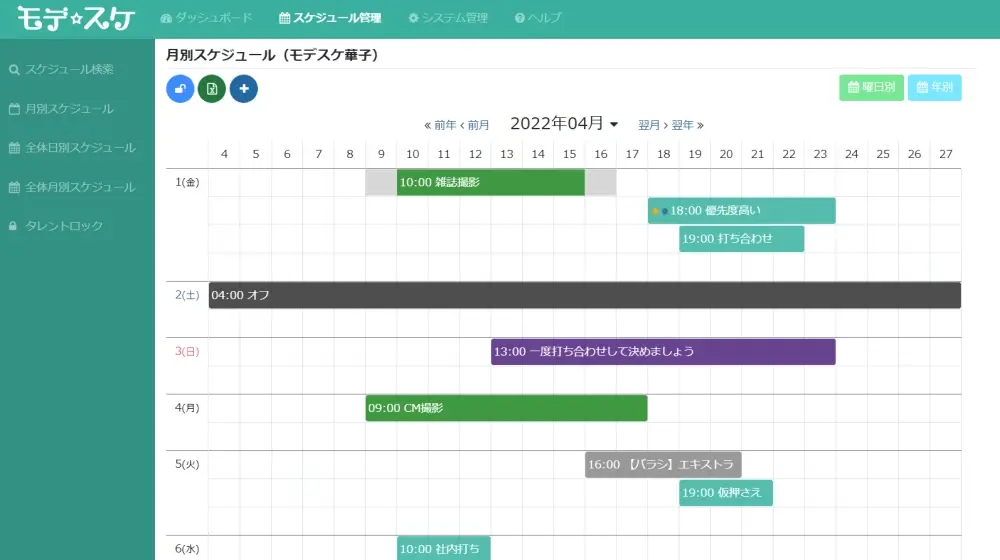Switch to the 年別 view
The width and height of the screenshot is (1000, 560).
click(x=934, y=87)
